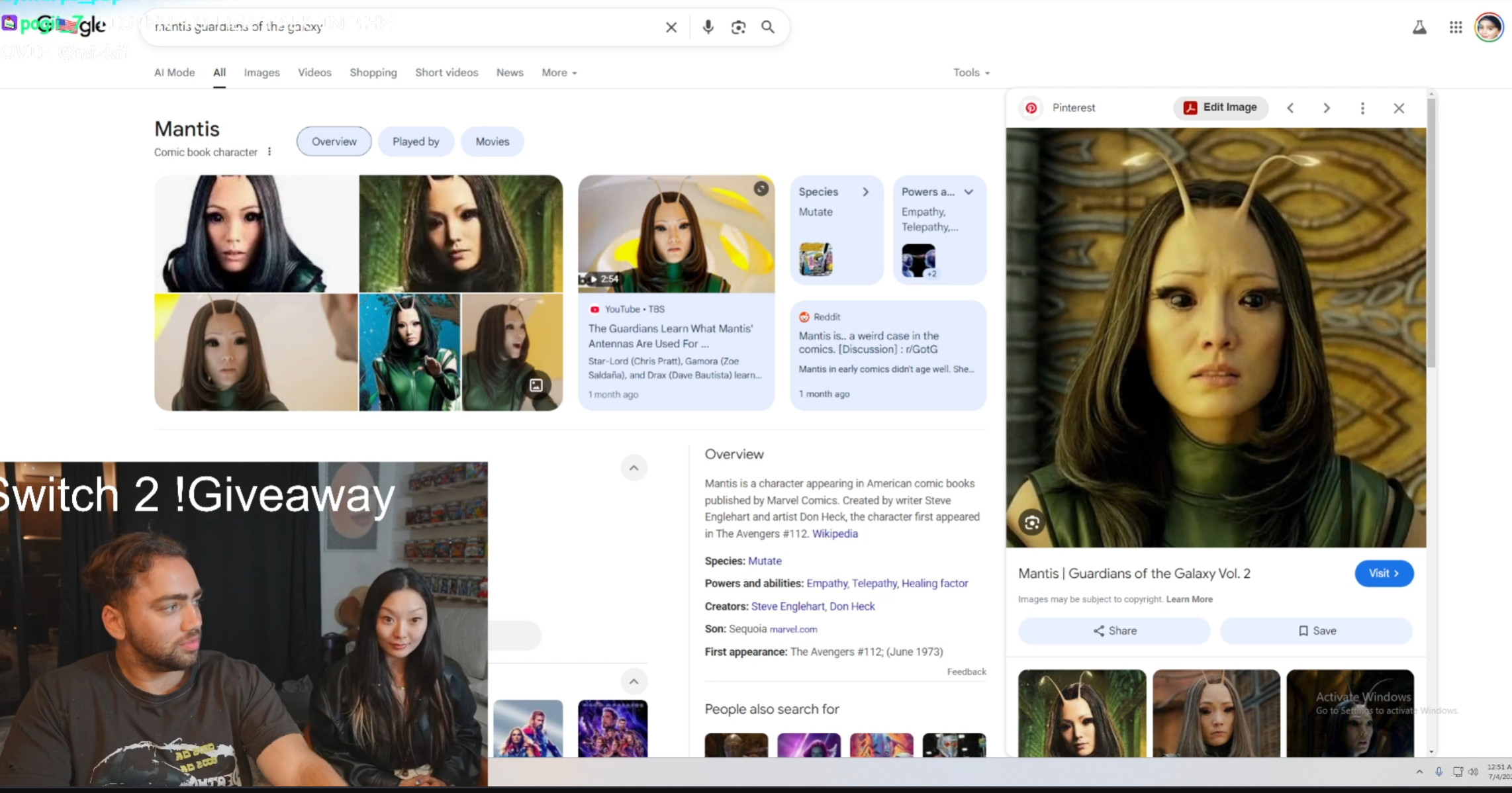Expand the Species card chevron
1512x793 pixels.
click(865, 192)
